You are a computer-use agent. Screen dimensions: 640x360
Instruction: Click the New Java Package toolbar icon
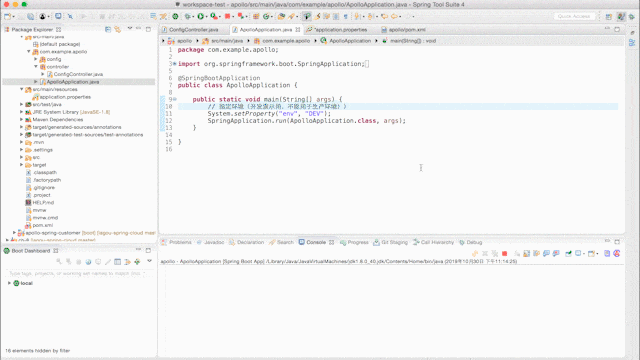click(x=256, y=16)
